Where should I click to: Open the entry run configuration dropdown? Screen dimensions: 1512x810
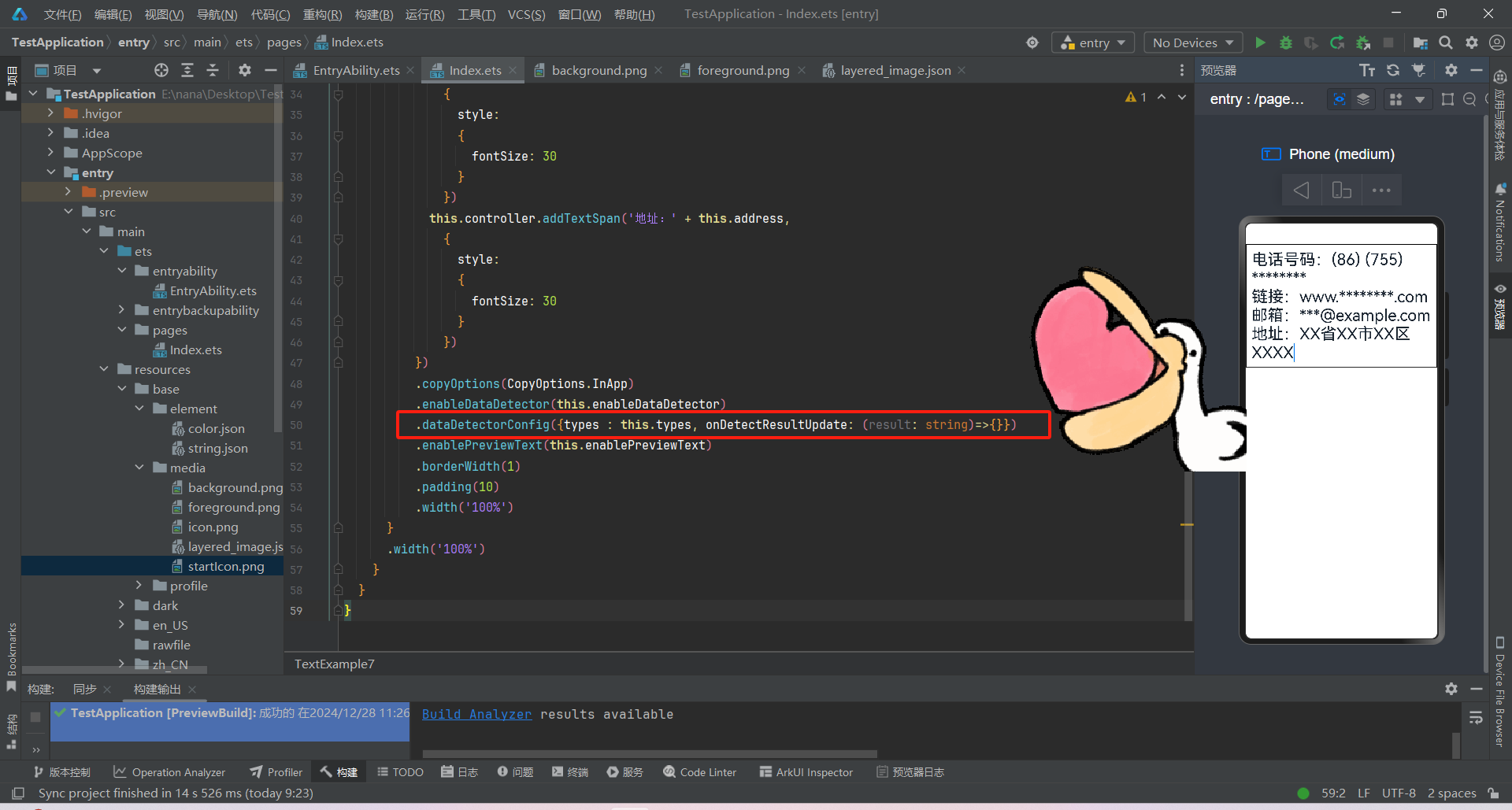pyautogui.click(x=1093, y=43)
